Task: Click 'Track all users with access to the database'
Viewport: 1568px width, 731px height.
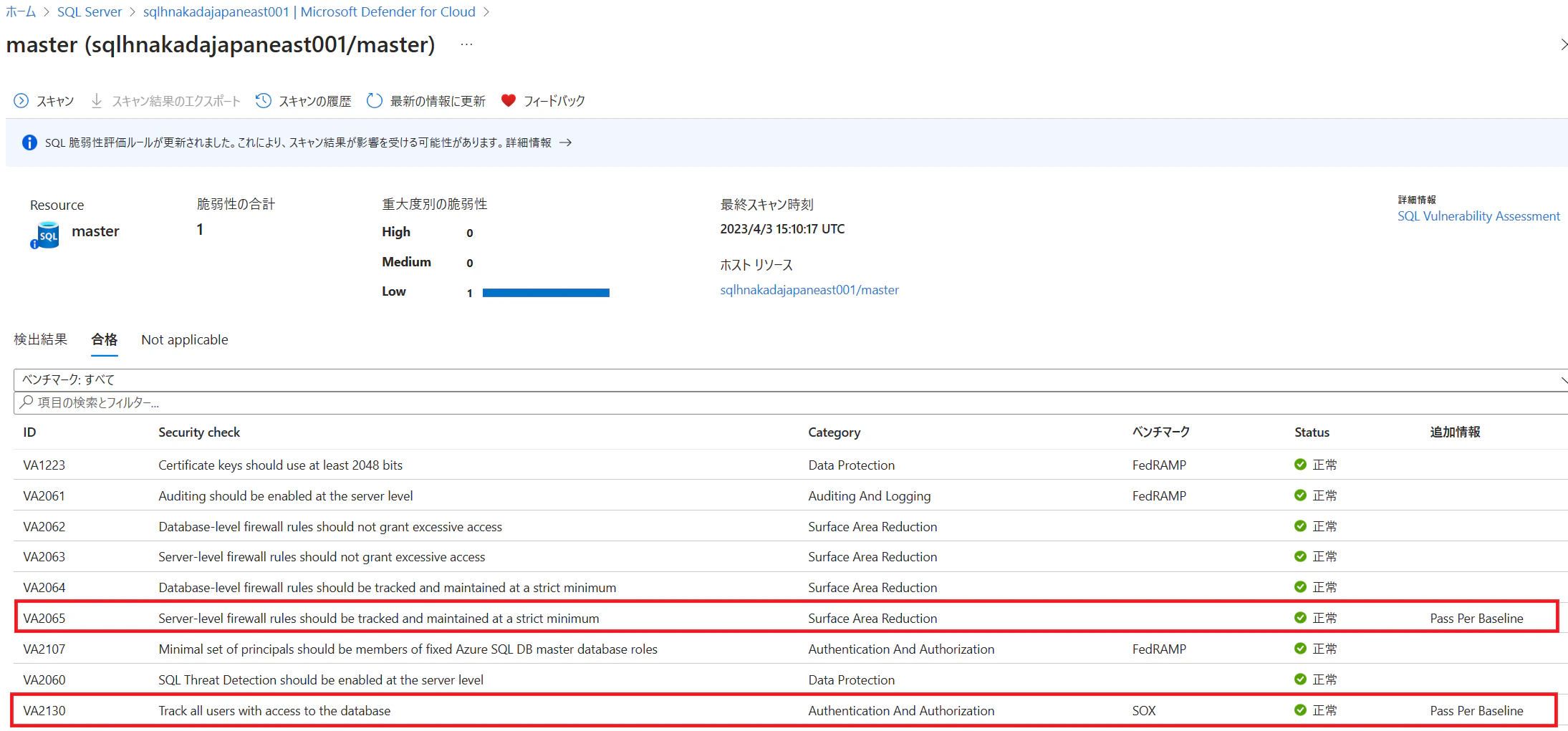Action: (x=274, y=711)
